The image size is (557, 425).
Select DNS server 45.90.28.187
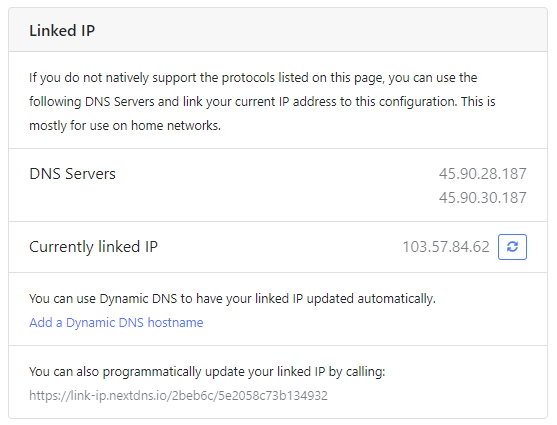tap(482, 174)
